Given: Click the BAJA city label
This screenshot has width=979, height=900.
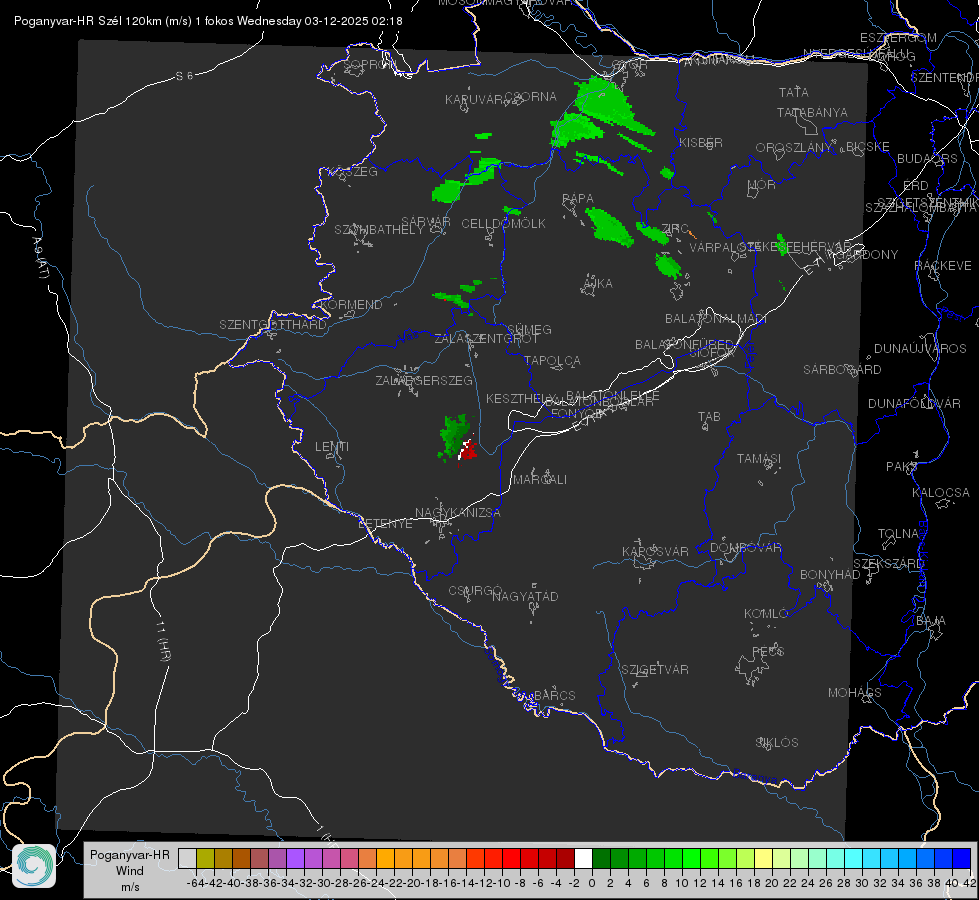Looking at the screenshot, I should click(x=931, y=621).
